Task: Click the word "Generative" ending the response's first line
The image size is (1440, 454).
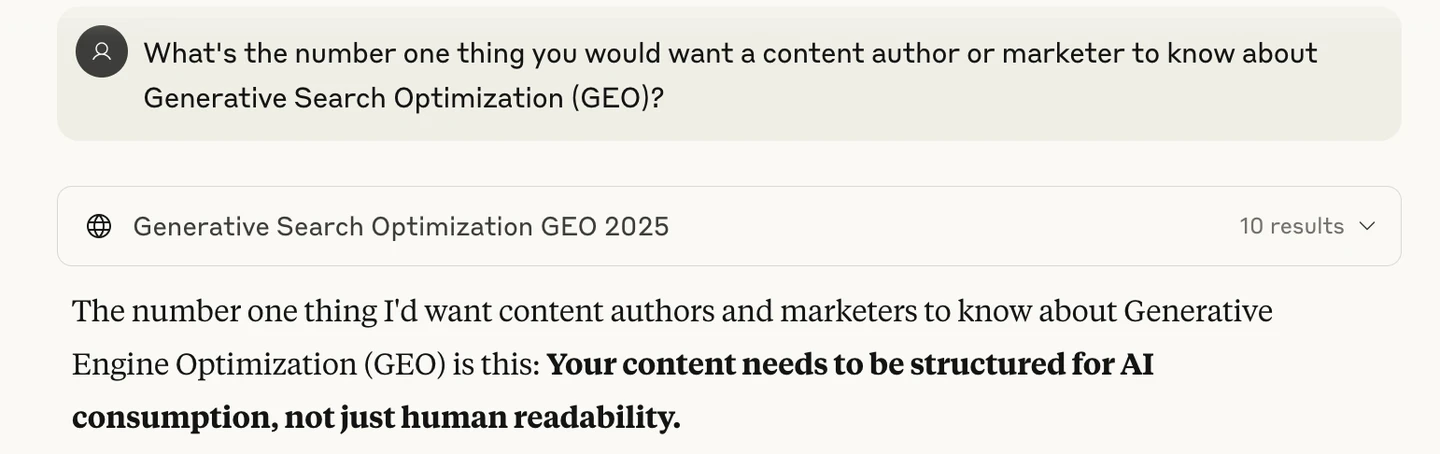Action: (x=1197, y=311)
